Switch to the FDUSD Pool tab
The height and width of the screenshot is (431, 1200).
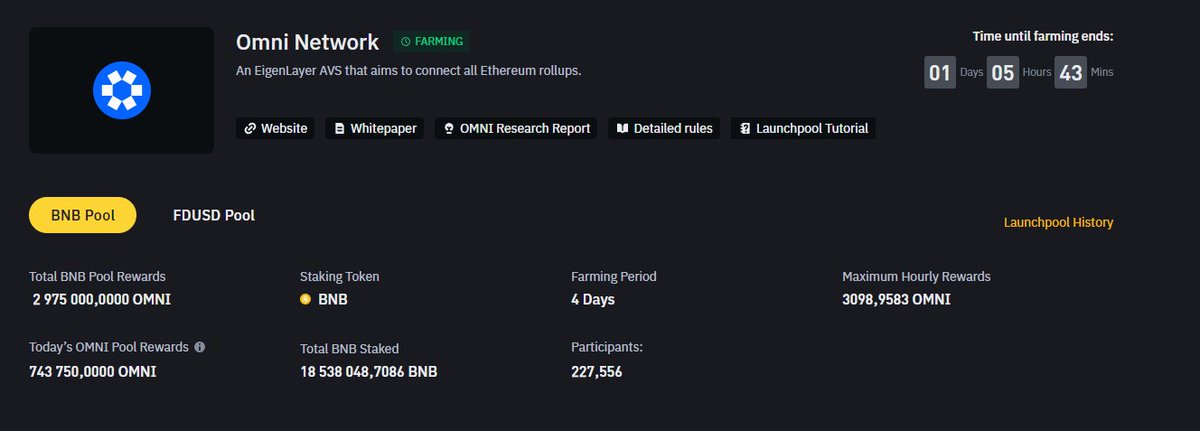pyautogui.click(x=214, y=215)
